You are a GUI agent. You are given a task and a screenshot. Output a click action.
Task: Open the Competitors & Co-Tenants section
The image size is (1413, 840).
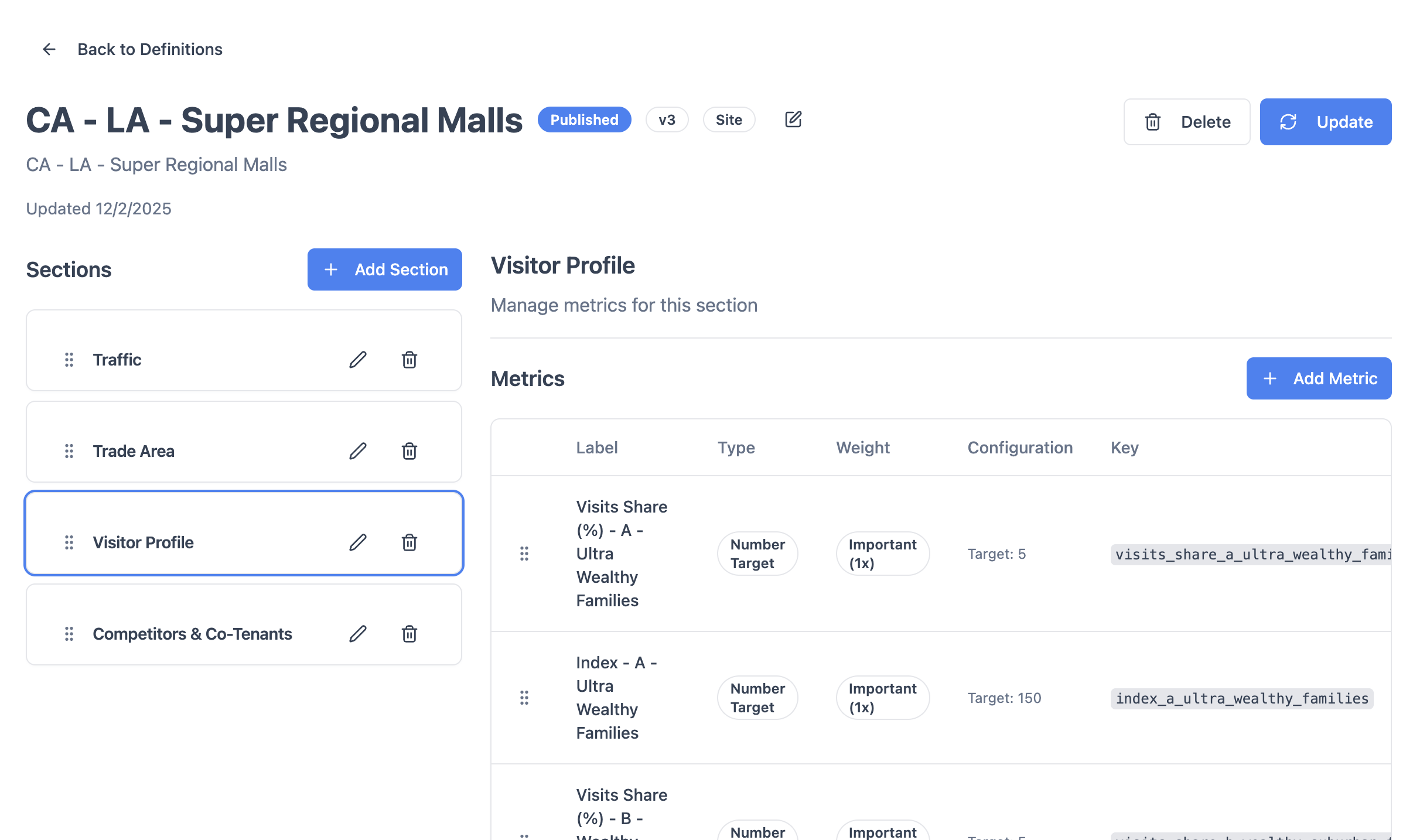192,634
